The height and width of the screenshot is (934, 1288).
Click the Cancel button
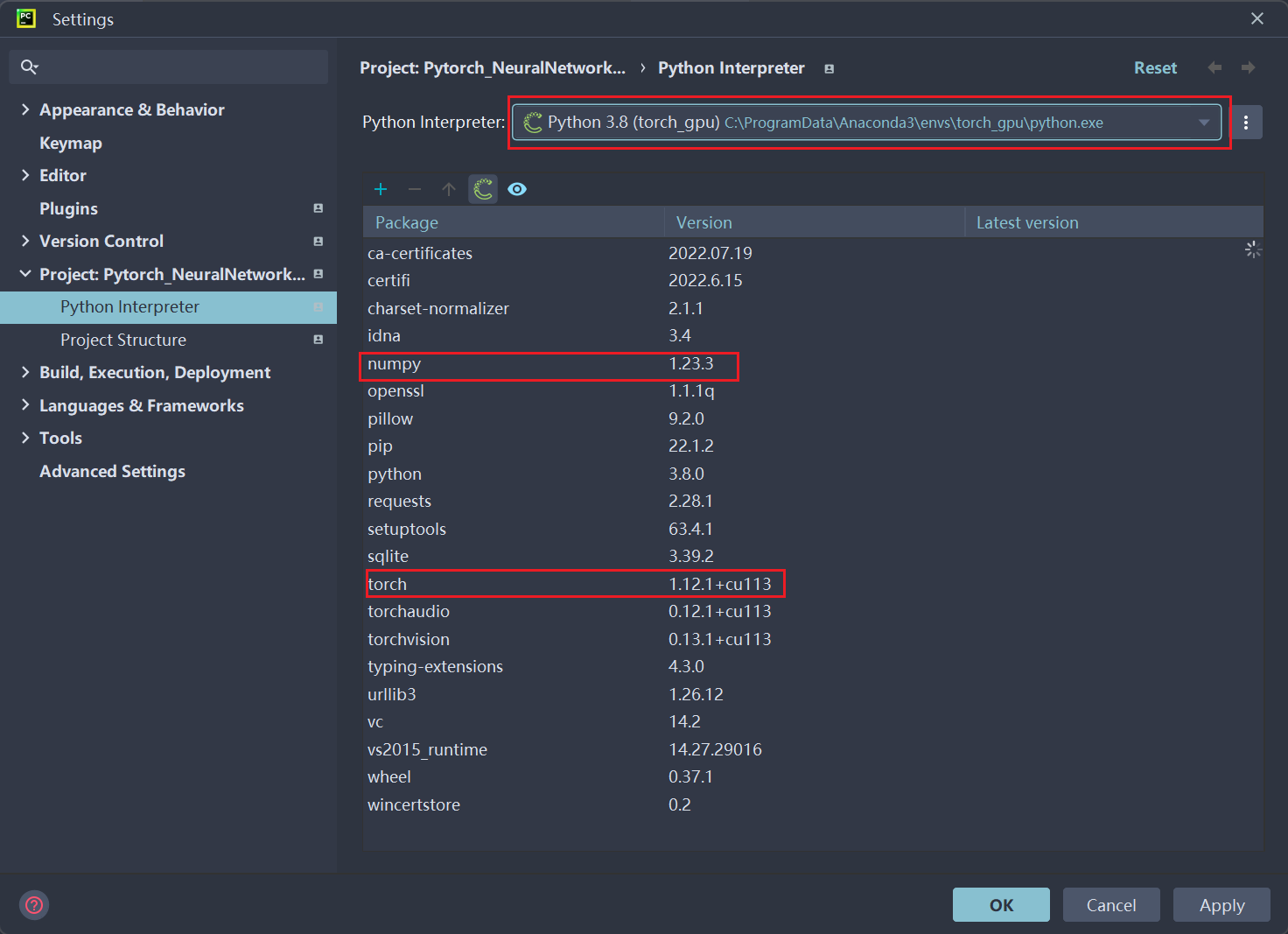[x=1111, y=905]
